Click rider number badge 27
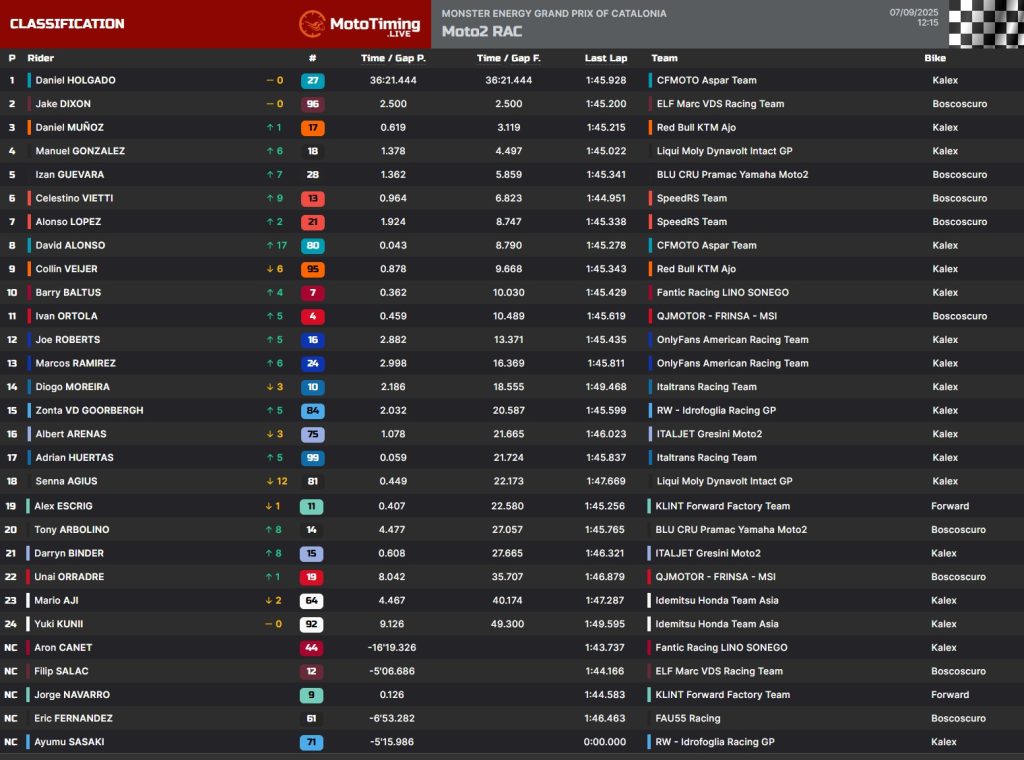 [x=313, y=80]
